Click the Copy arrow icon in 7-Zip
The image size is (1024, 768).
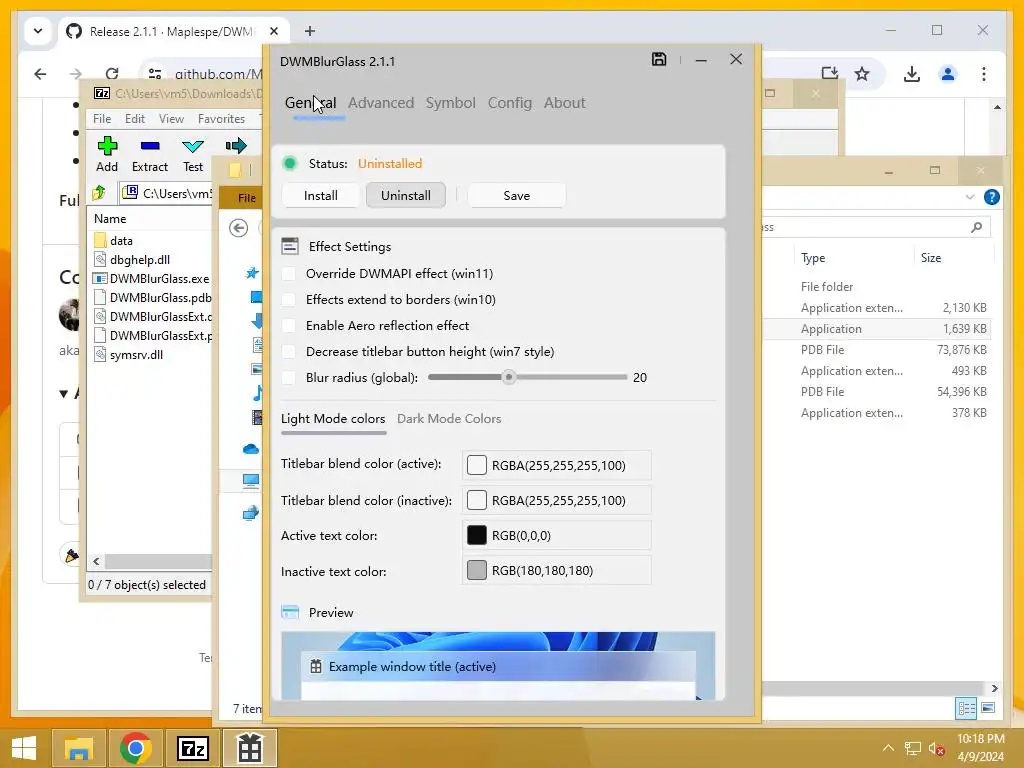click(x=236, y=146)
